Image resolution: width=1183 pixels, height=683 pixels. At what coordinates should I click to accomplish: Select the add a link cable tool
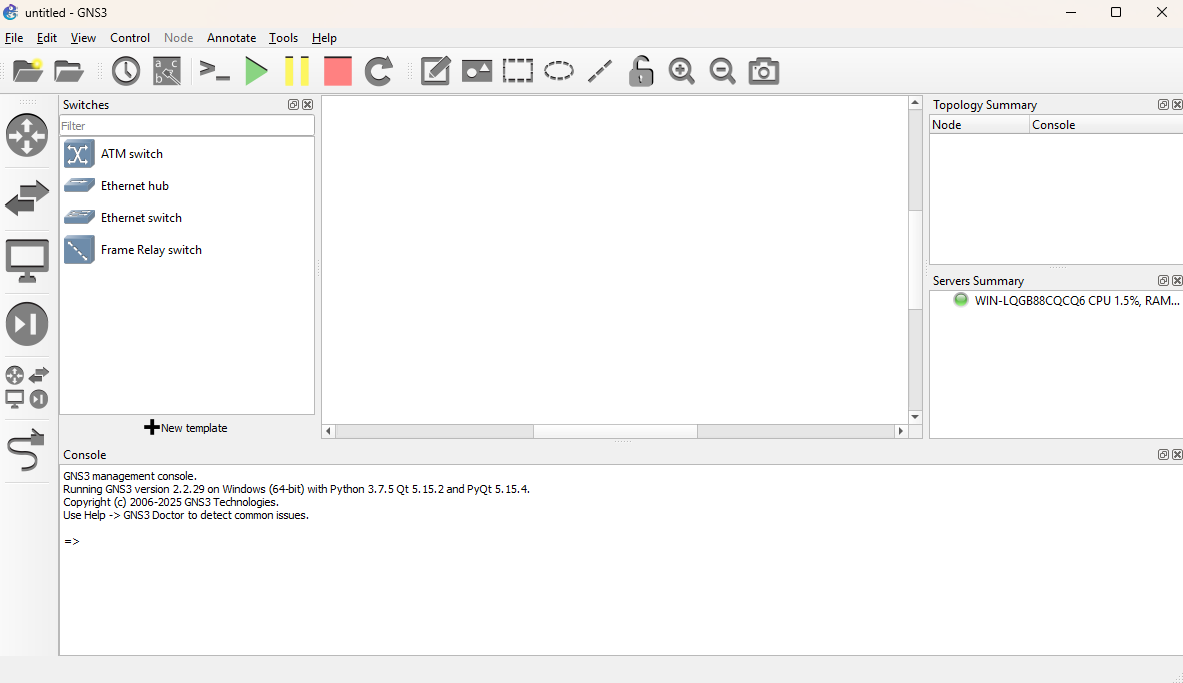(27, 451)
